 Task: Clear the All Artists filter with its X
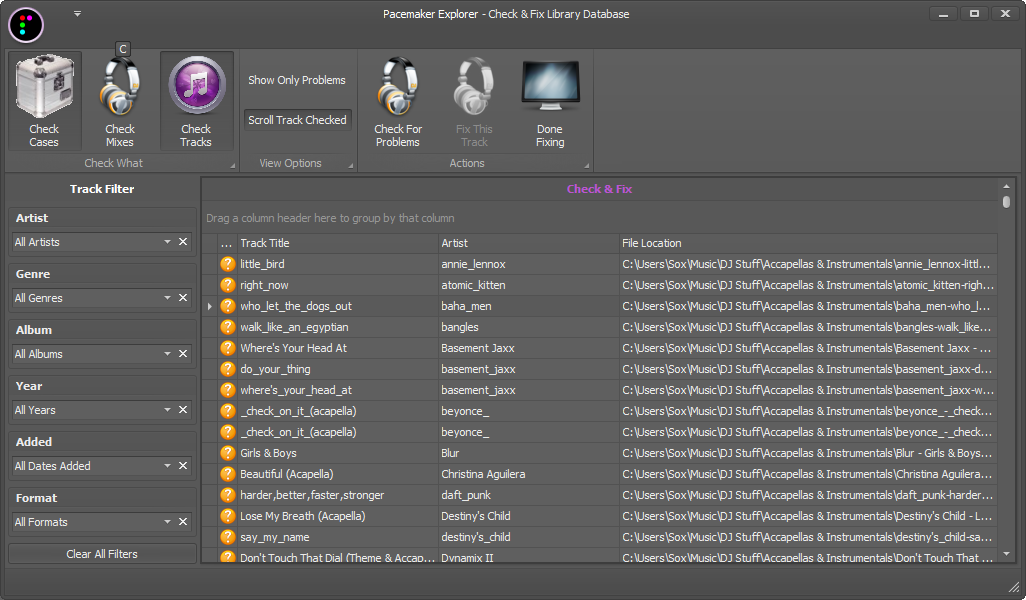pyautogui.click(x=183, y=241)
